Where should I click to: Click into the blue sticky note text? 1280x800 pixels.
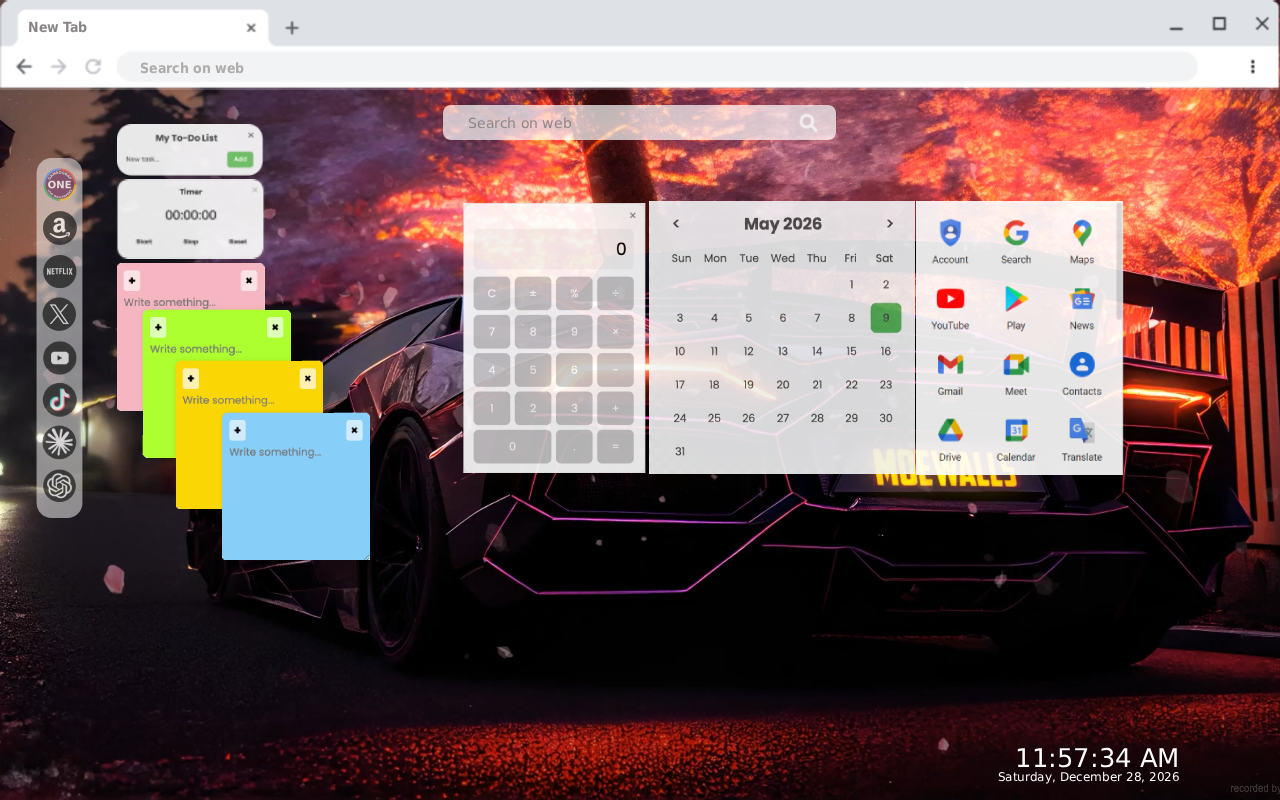296,500
